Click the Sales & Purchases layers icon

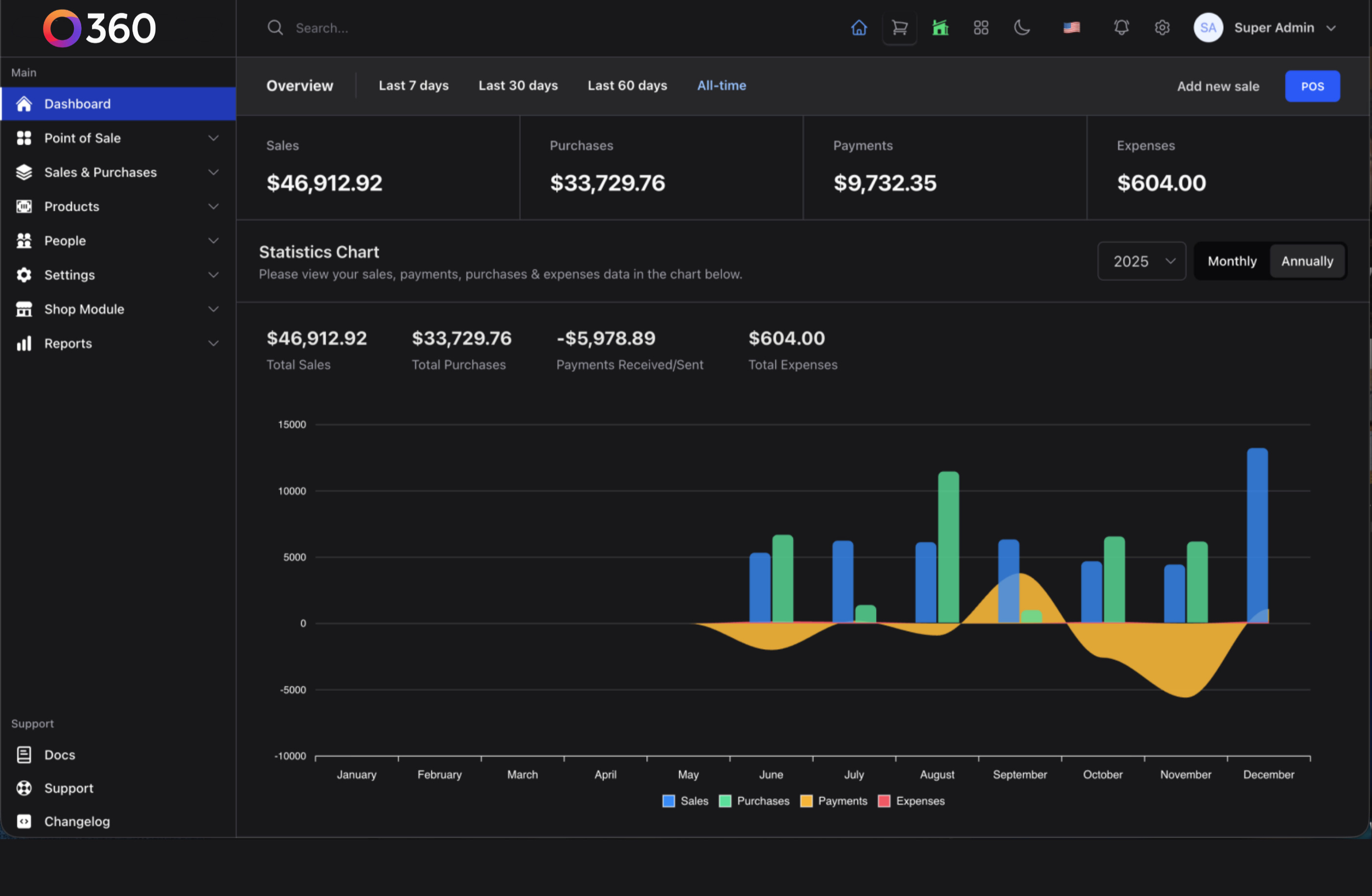[23, 172]
